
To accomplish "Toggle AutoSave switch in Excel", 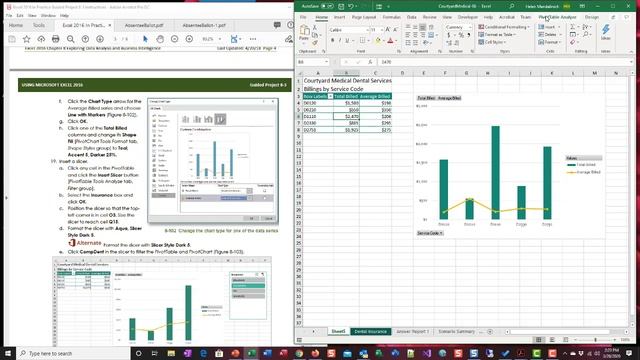I will coord(327,6).
